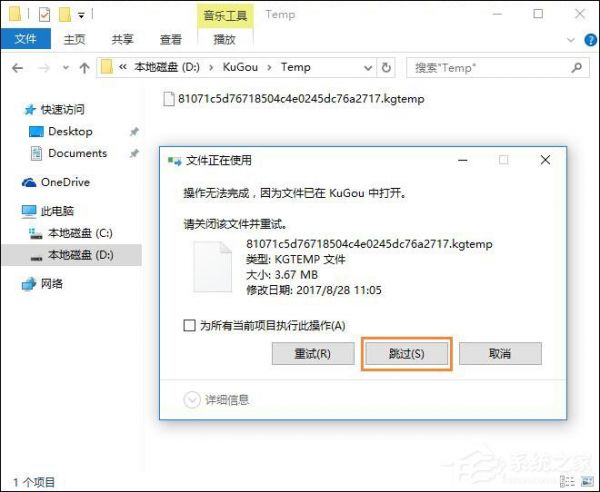Go up one folder level

(x=84, y=68)
